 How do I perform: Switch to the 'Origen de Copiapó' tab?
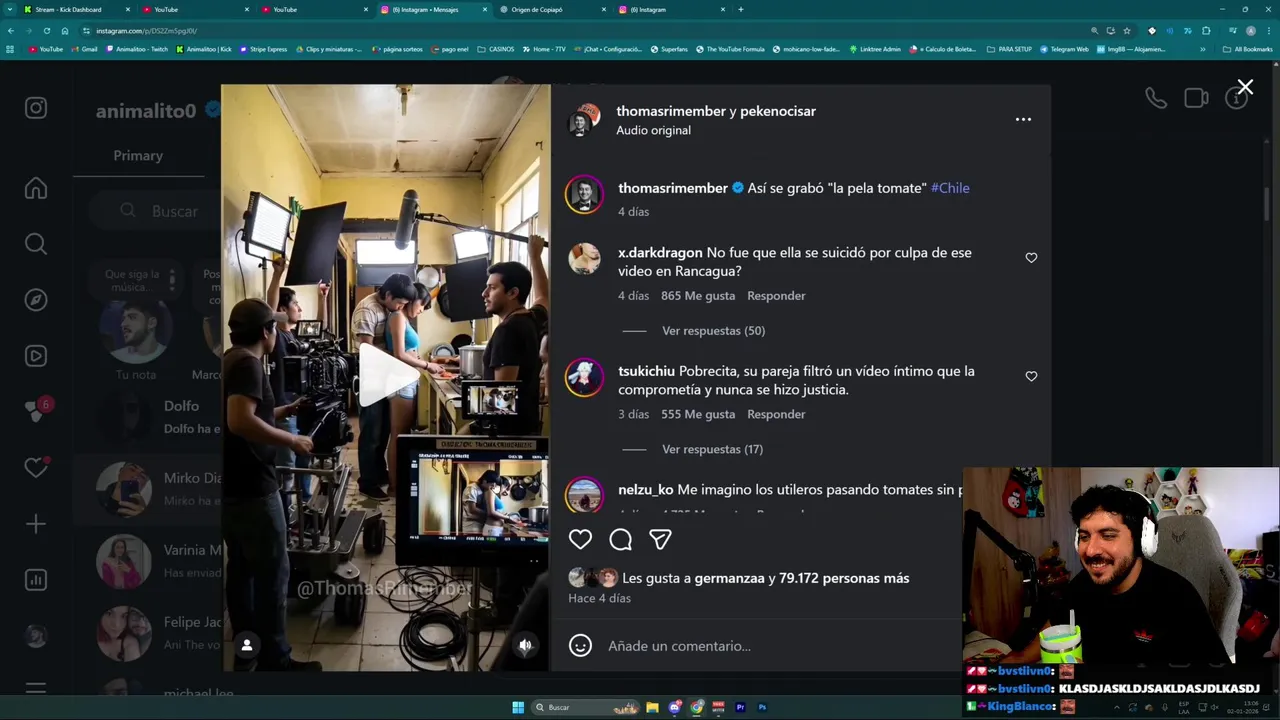(553, 10)
